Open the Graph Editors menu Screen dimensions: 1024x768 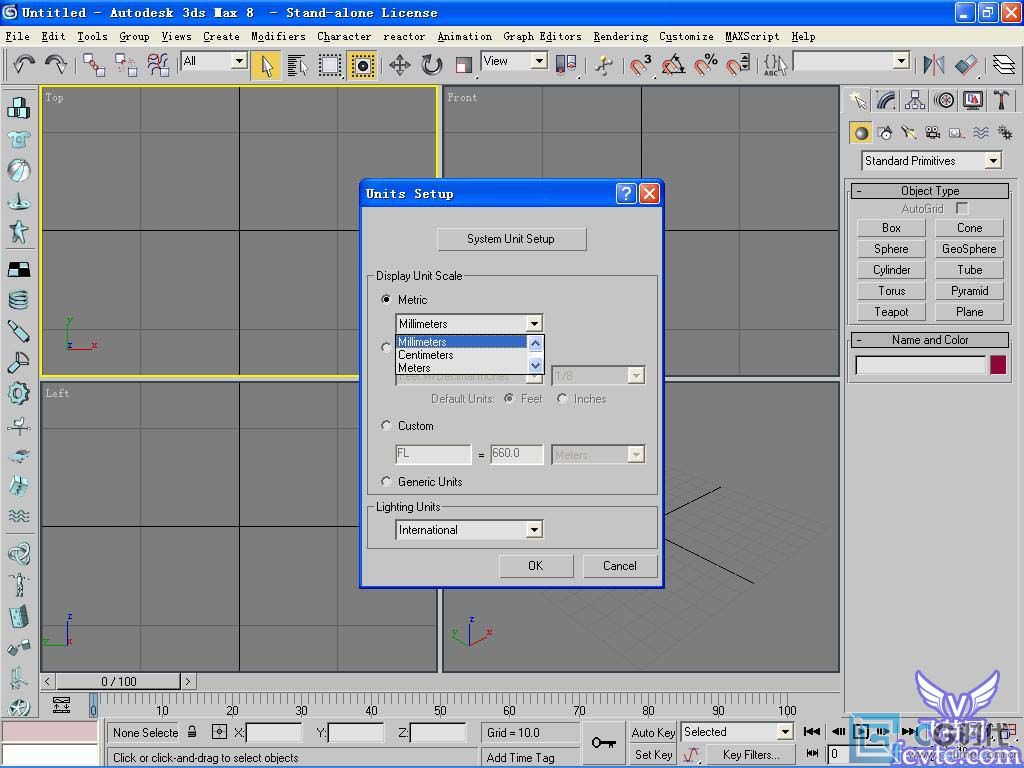(542, 37)
